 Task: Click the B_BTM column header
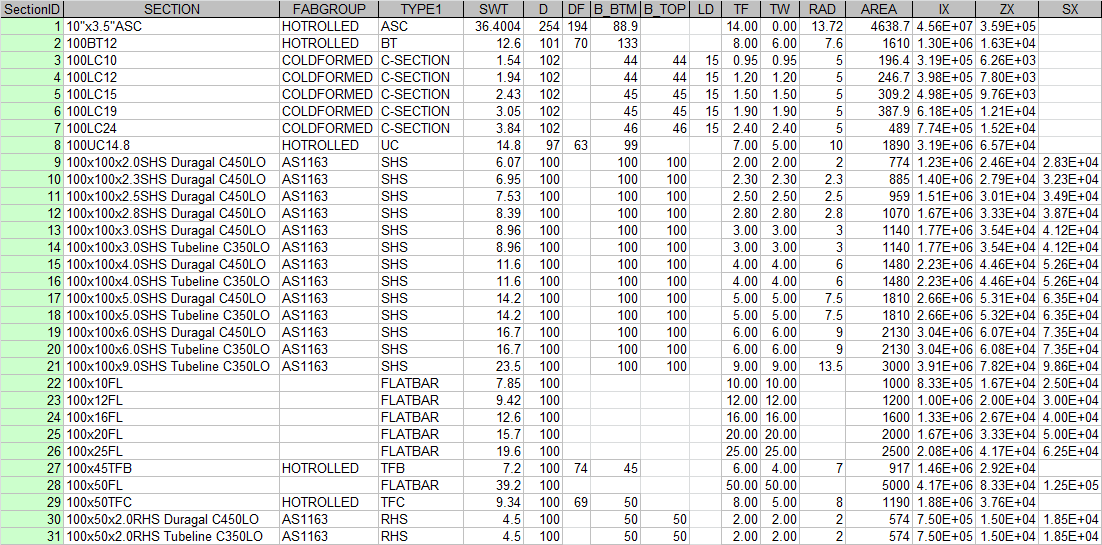click(616, 9)
